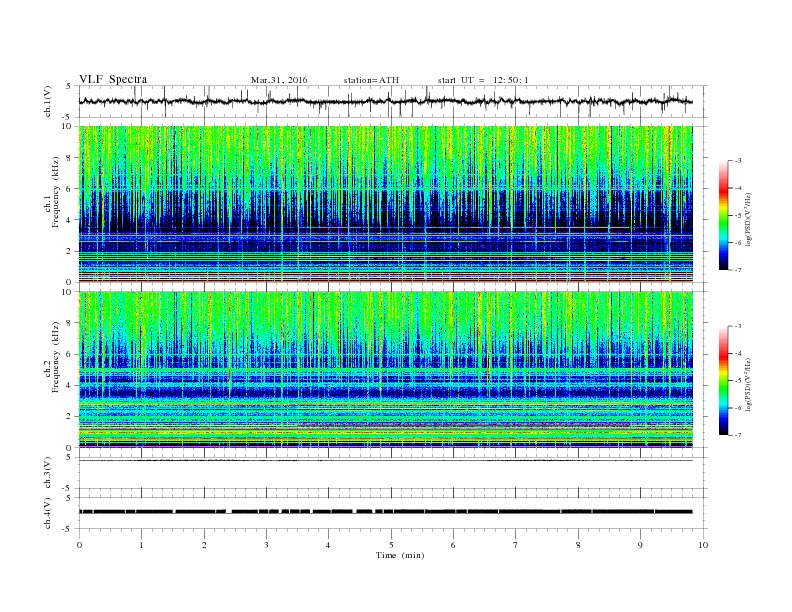The width and height of the screenshot is (792, 612).
Task: Click the "6" tick on the time axis
Action: tap(454, 545)
